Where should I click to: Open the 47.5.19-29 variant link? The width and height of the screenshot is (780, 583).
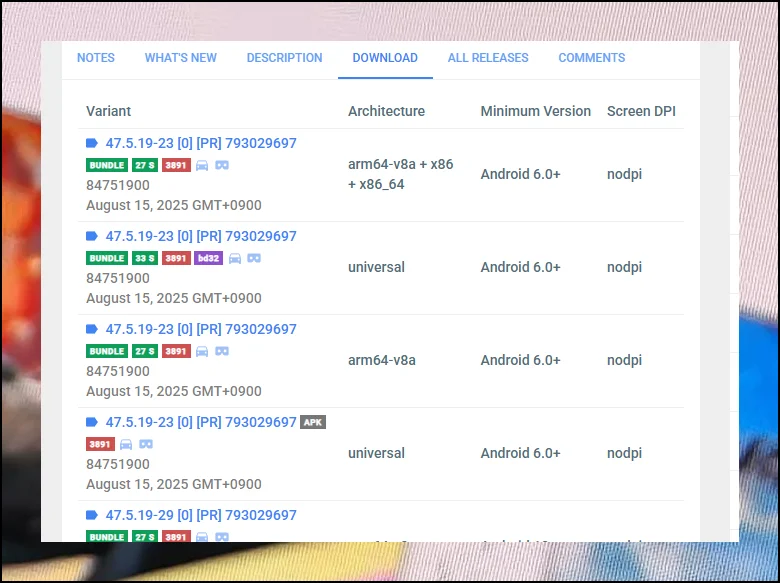click(201, 515)
